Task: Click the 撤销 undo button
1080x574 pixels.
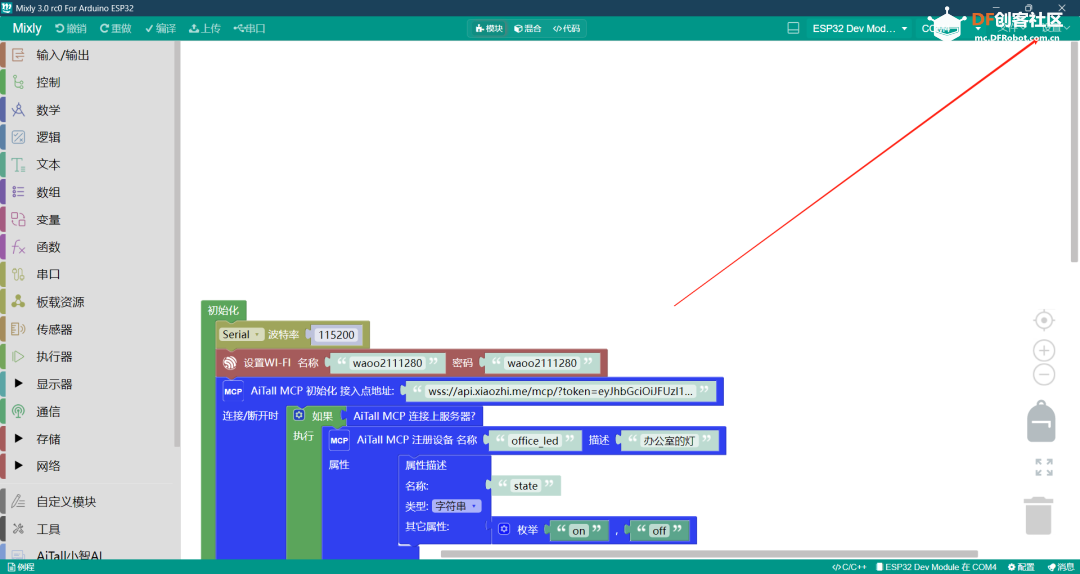Action: click(71, 28)
